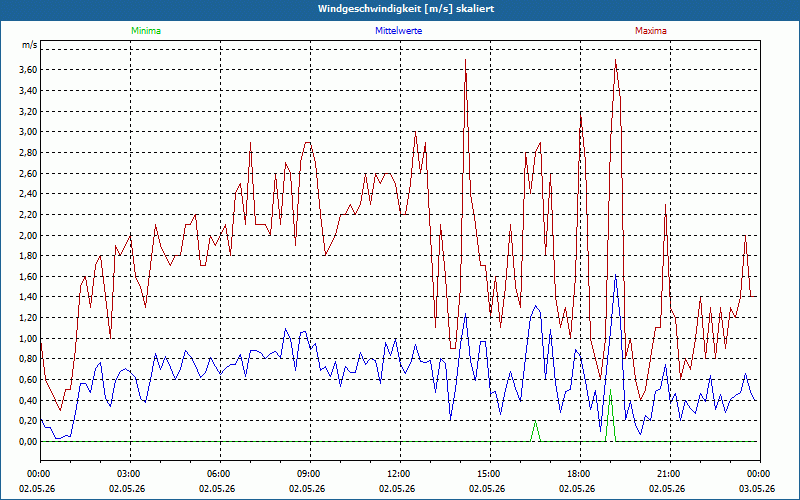This screenshot has width=800, height=500.
Task: Click the '2,60' y-axis value
Action: (x=28, y=173)
